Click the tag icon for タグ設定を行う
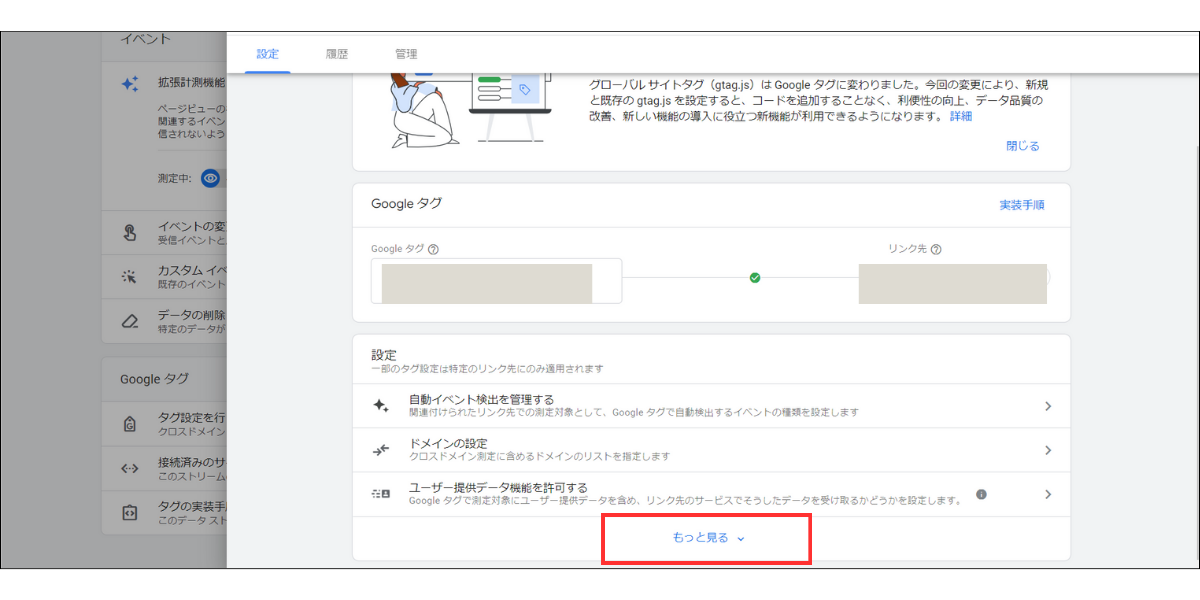Viewport: 1200px width, 600px height. pyautogui.click(x=130, y=423)
